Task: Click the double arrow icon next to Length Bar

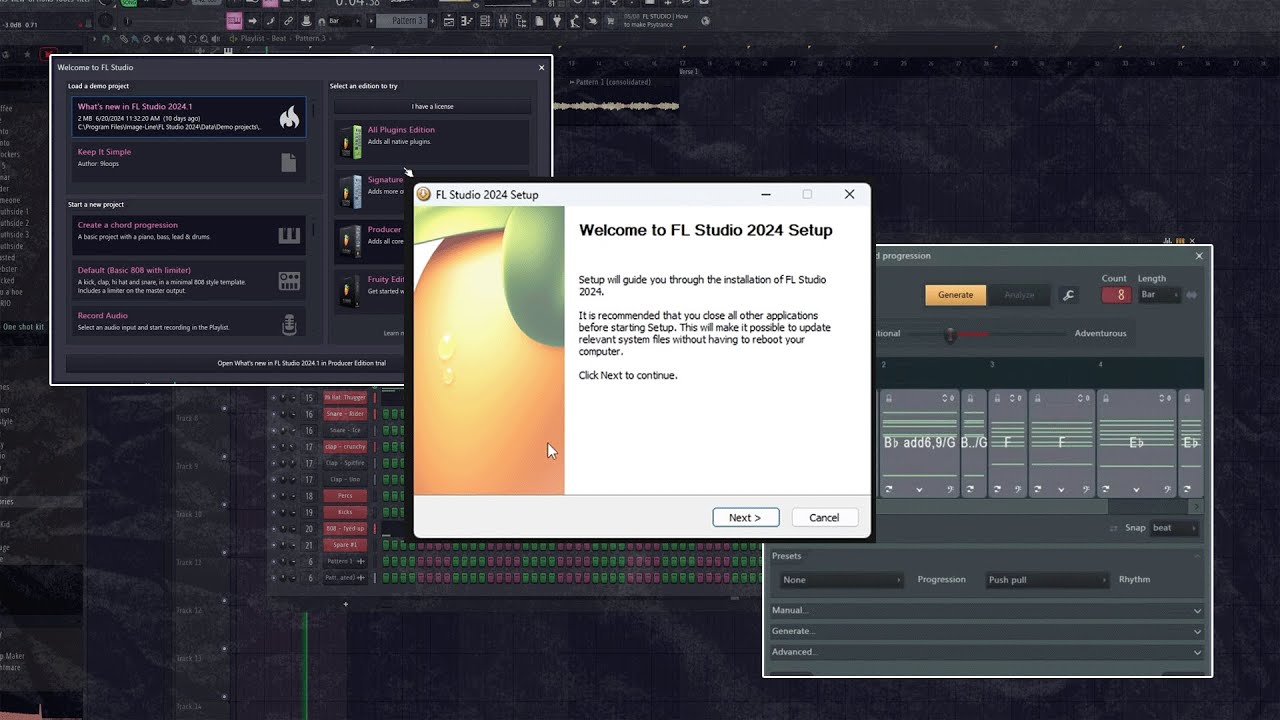Action: (1191, 295)
